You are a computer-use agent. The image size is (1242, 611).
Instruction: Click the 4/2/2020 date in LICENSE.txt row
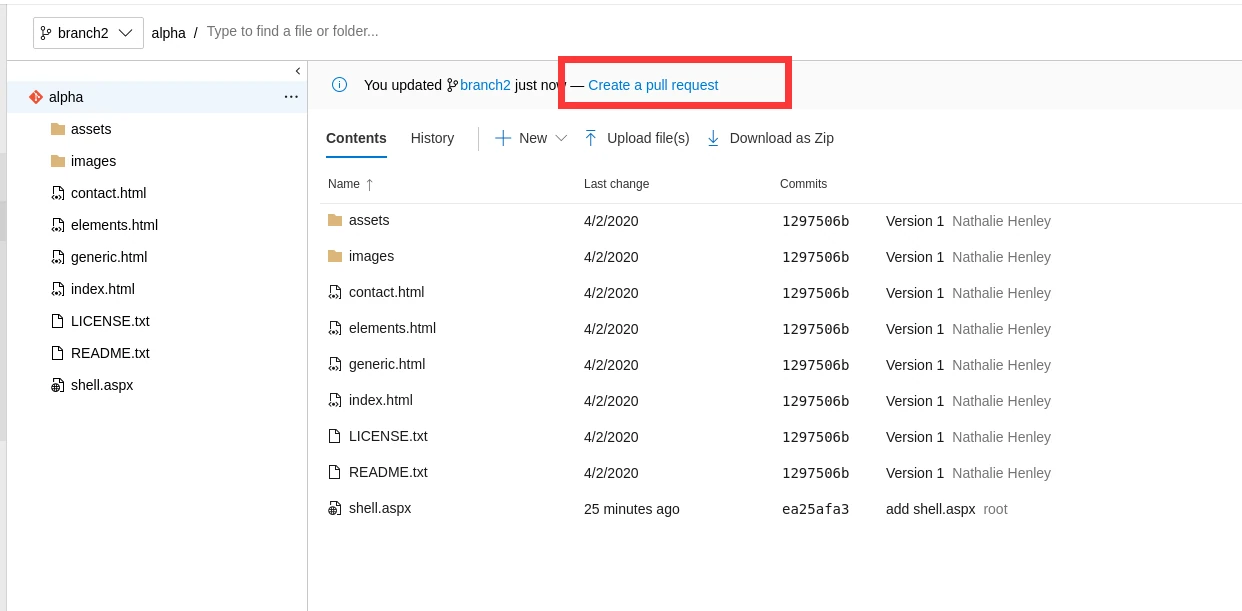tap(611, 437)
